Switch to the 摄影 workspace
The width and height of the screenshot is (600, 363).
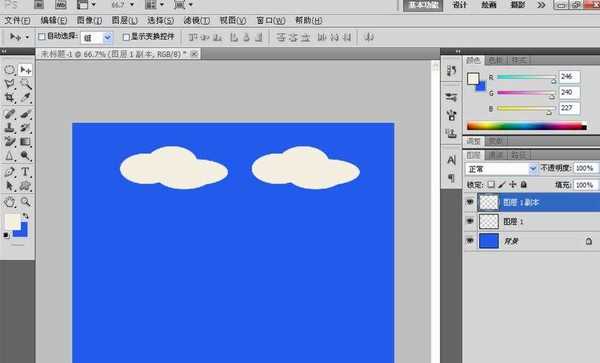point(518,5)
